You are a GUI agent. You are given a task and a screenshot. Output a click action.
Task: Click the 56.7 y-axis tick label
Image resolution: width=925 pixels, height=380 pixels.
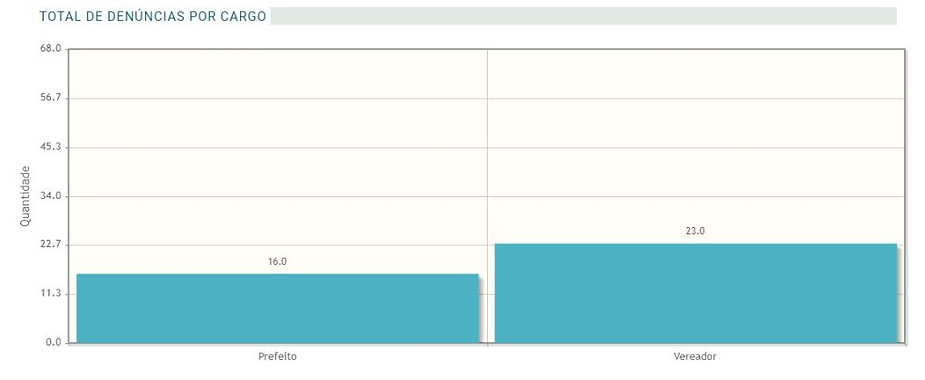pyautogui.click(x=51, y=97)
